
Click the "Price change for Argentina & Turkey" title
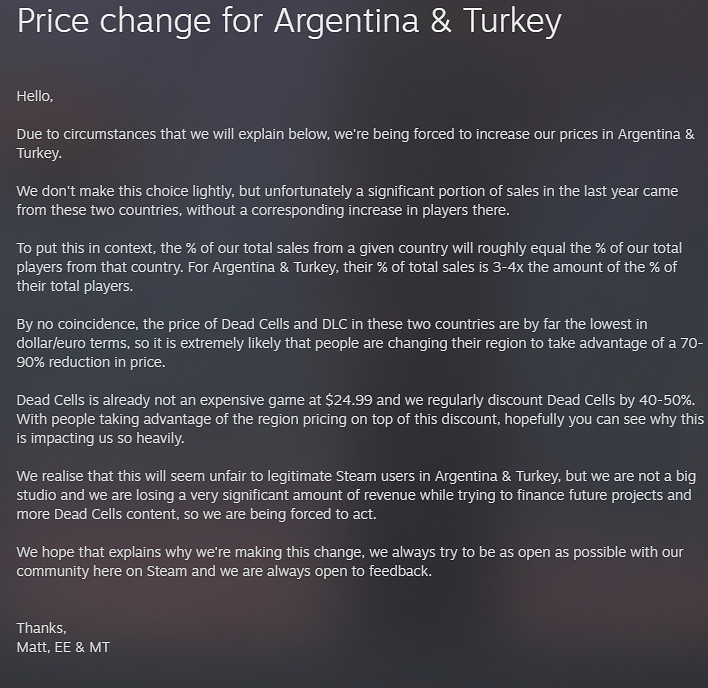pyautogui.click(x=289, y=23)
